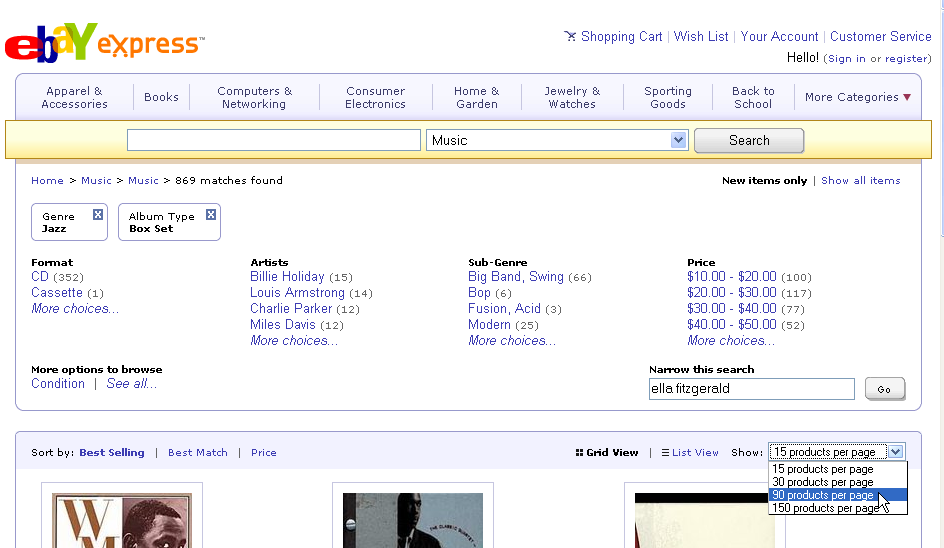
Task: Focus the Narrow this search field
Action: pos(751,389)
